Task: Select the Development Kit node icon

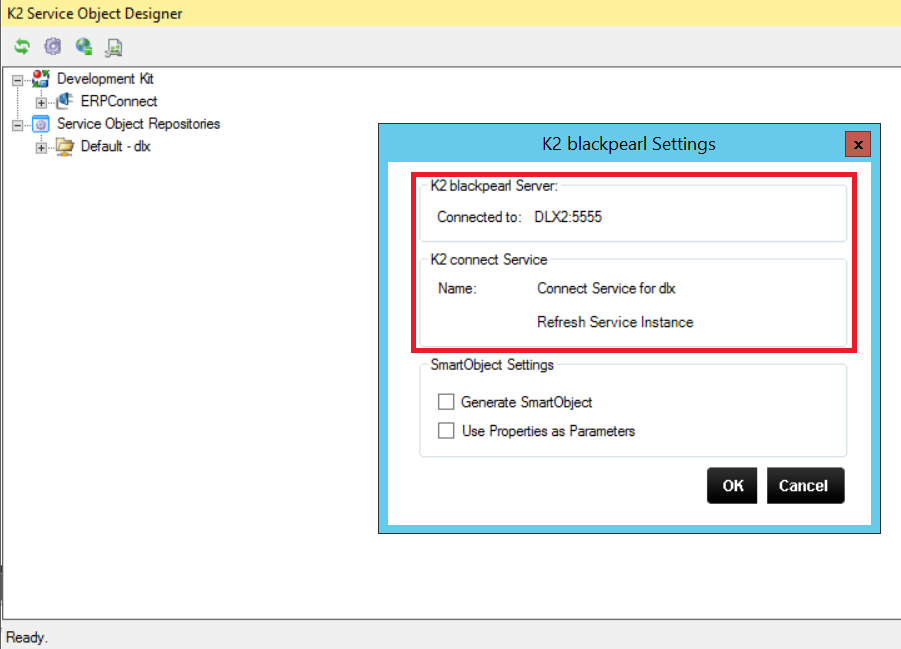Action: (41, 79)
